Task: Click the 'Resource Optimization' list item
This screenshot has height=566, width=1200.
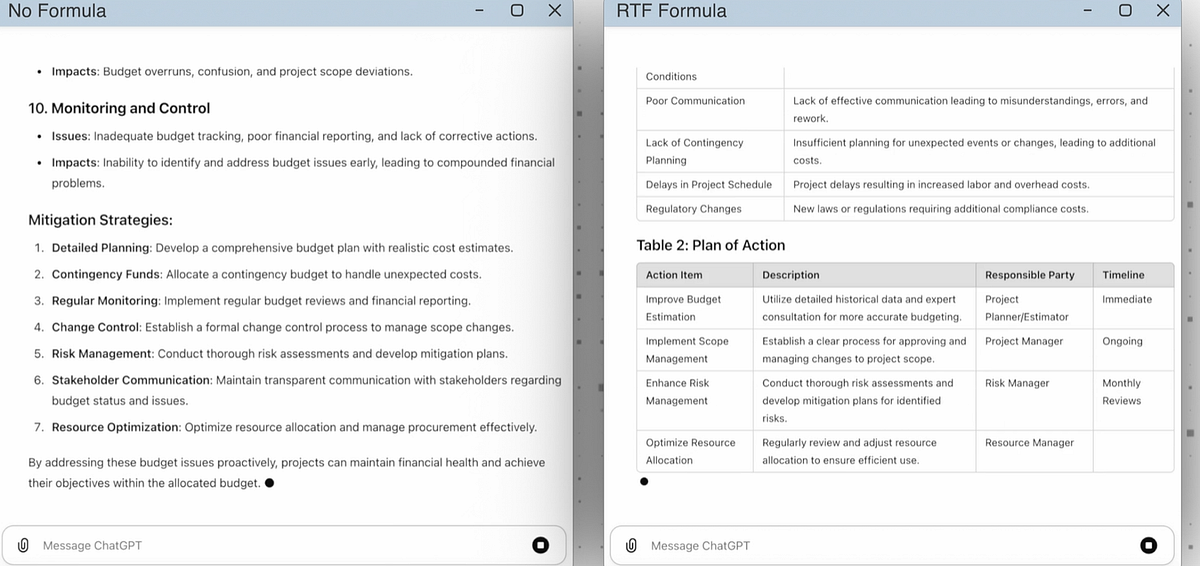Action: tap(294, 427)
